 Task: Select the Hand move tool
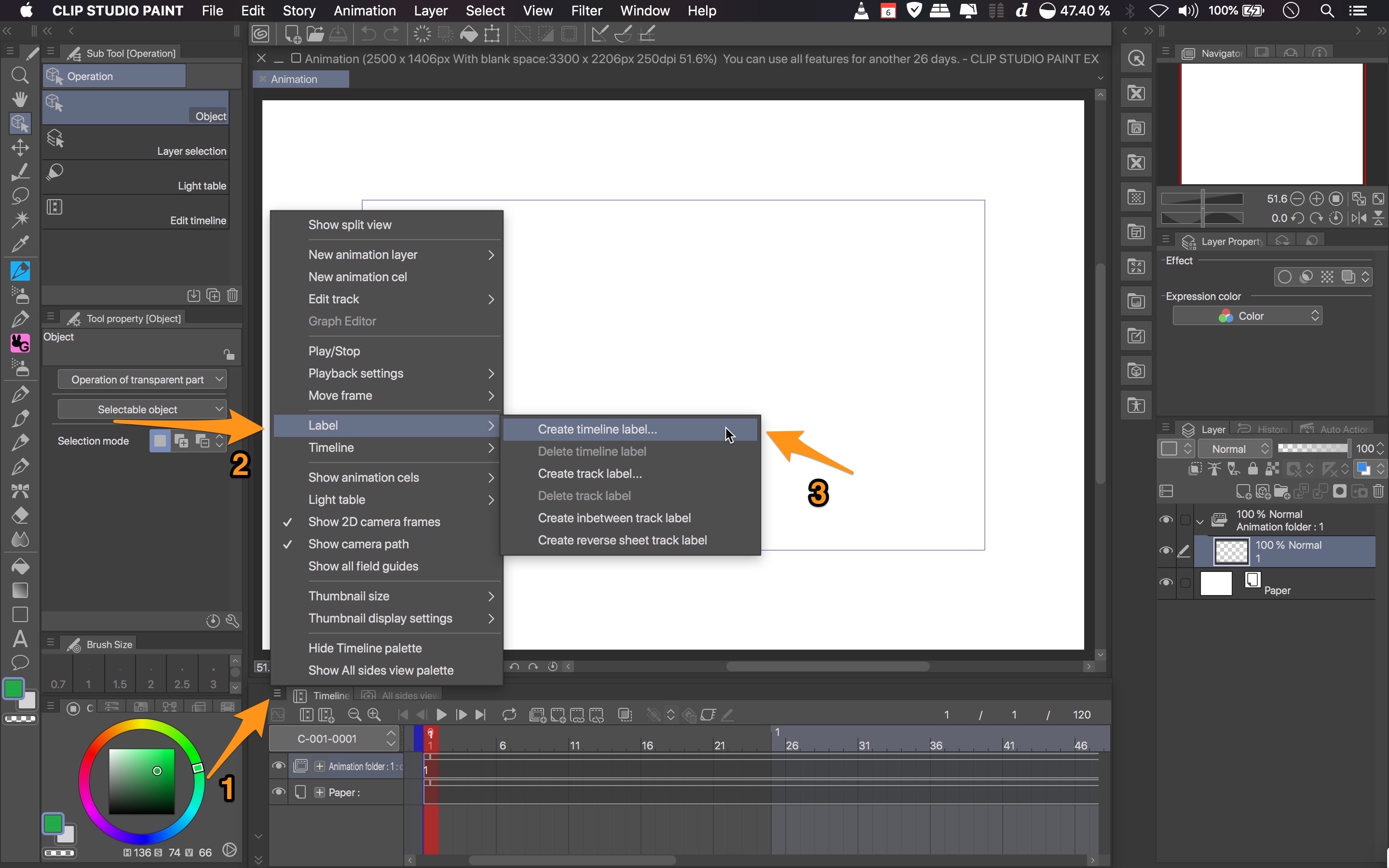point(19,99)
